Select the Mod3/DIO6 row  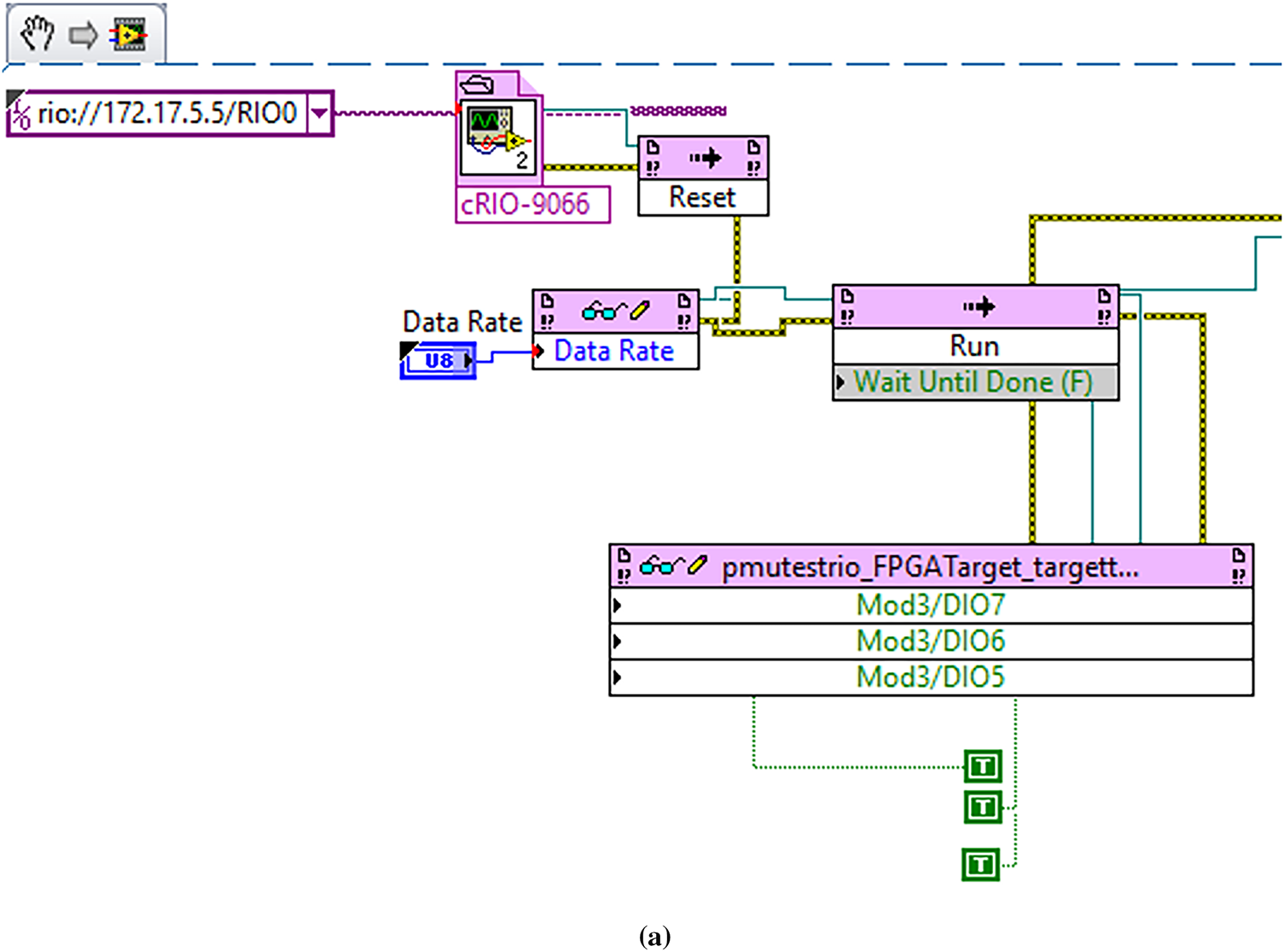coord(930,641)
